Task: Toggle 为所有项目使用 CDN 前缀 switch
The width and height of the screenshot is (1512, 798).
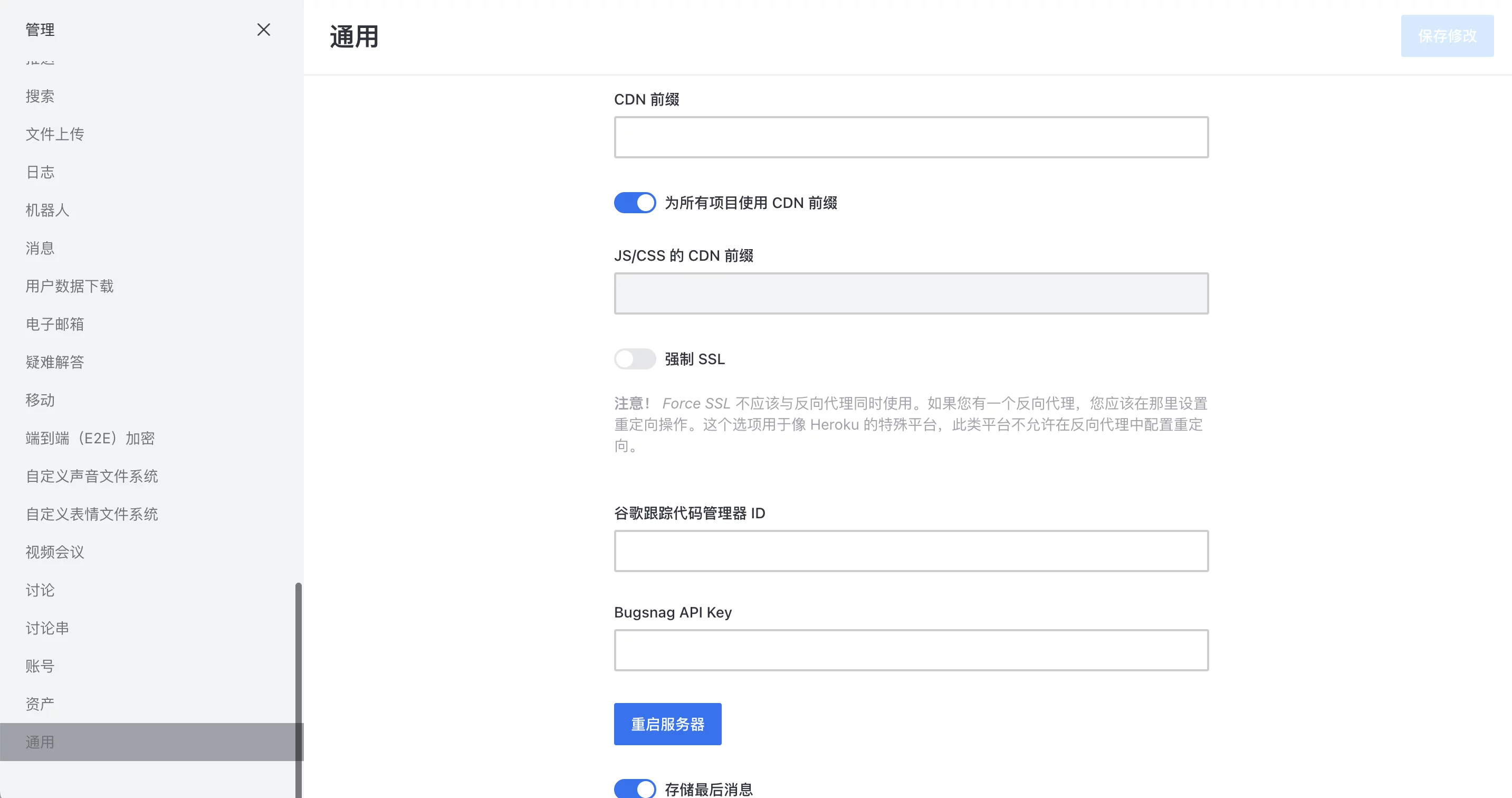Action: [x=635, y=203]
